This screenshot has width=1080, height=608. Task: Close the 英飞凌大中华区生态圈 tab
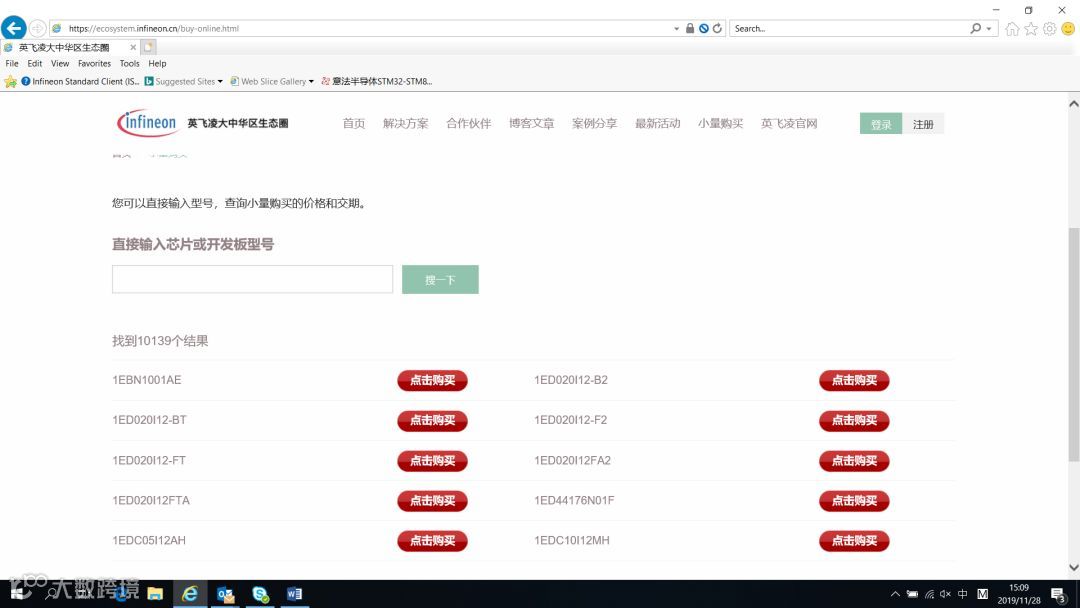click(133, 48)
